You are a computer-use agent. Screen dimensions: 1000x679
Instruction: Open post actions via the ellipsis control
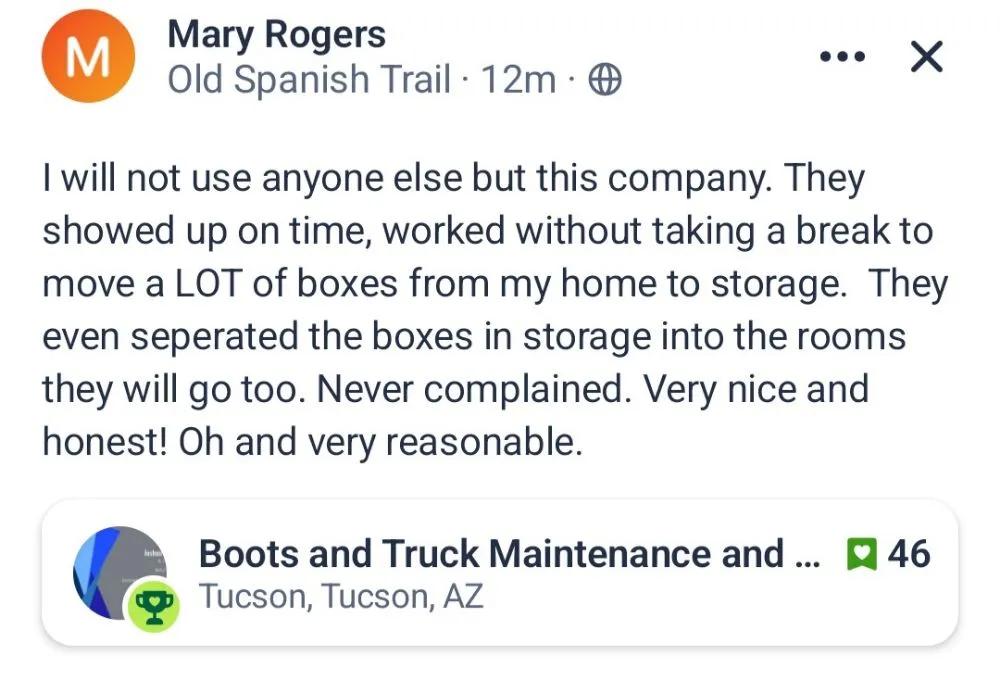click(843, 57)
